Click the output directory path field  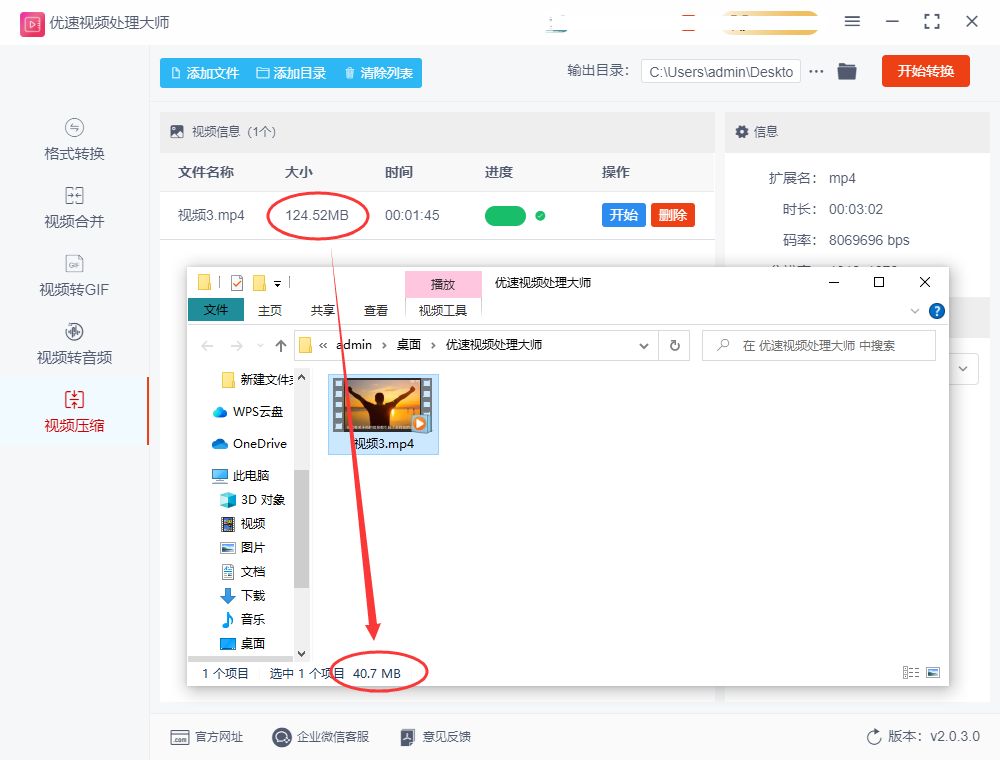point(721,72)
